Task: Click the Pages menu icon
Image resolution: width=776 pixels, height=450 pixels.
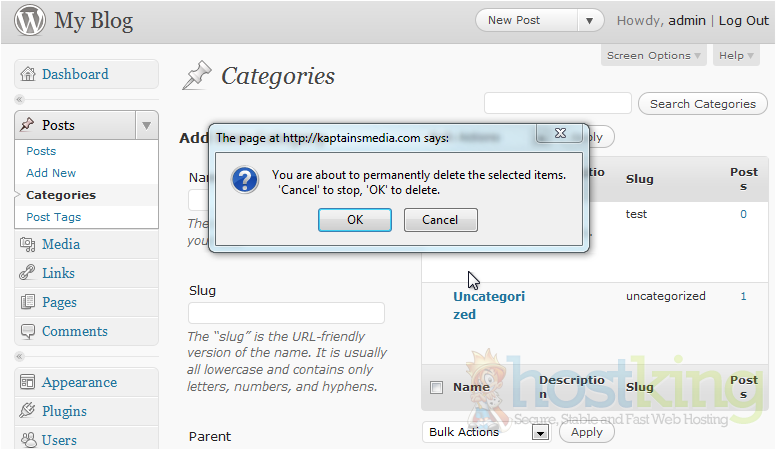Action: (27, 303)
